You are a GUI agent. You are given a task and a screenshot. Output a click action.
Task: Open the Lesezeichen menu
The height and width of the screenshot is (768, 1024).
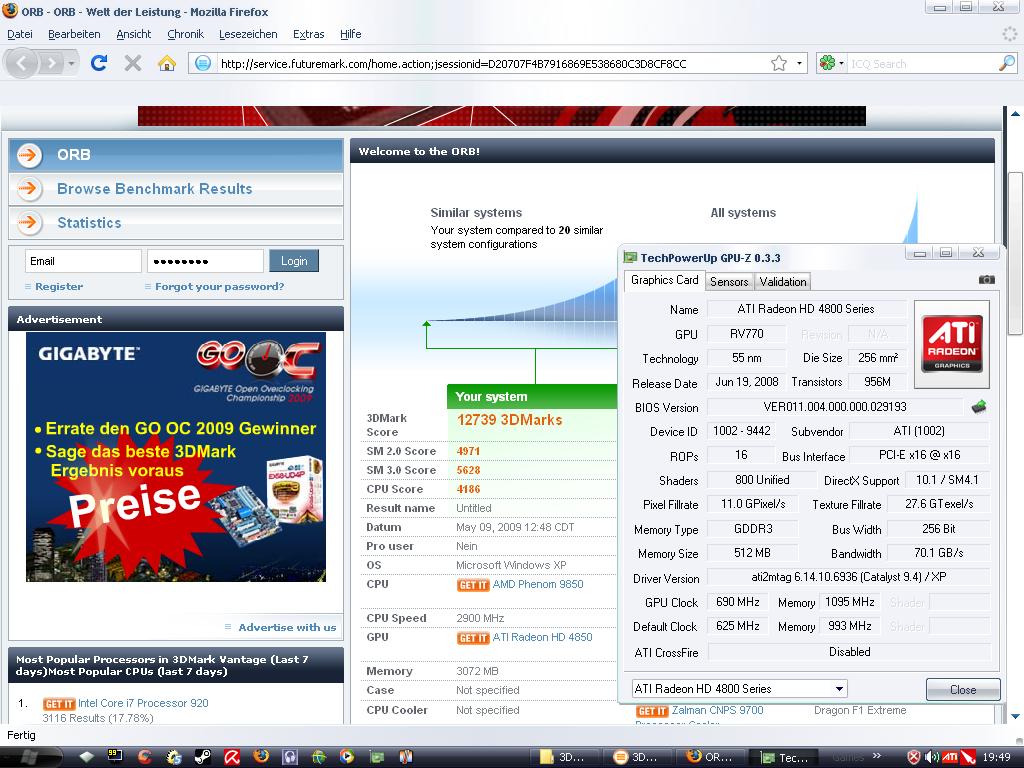pos(248,34)
